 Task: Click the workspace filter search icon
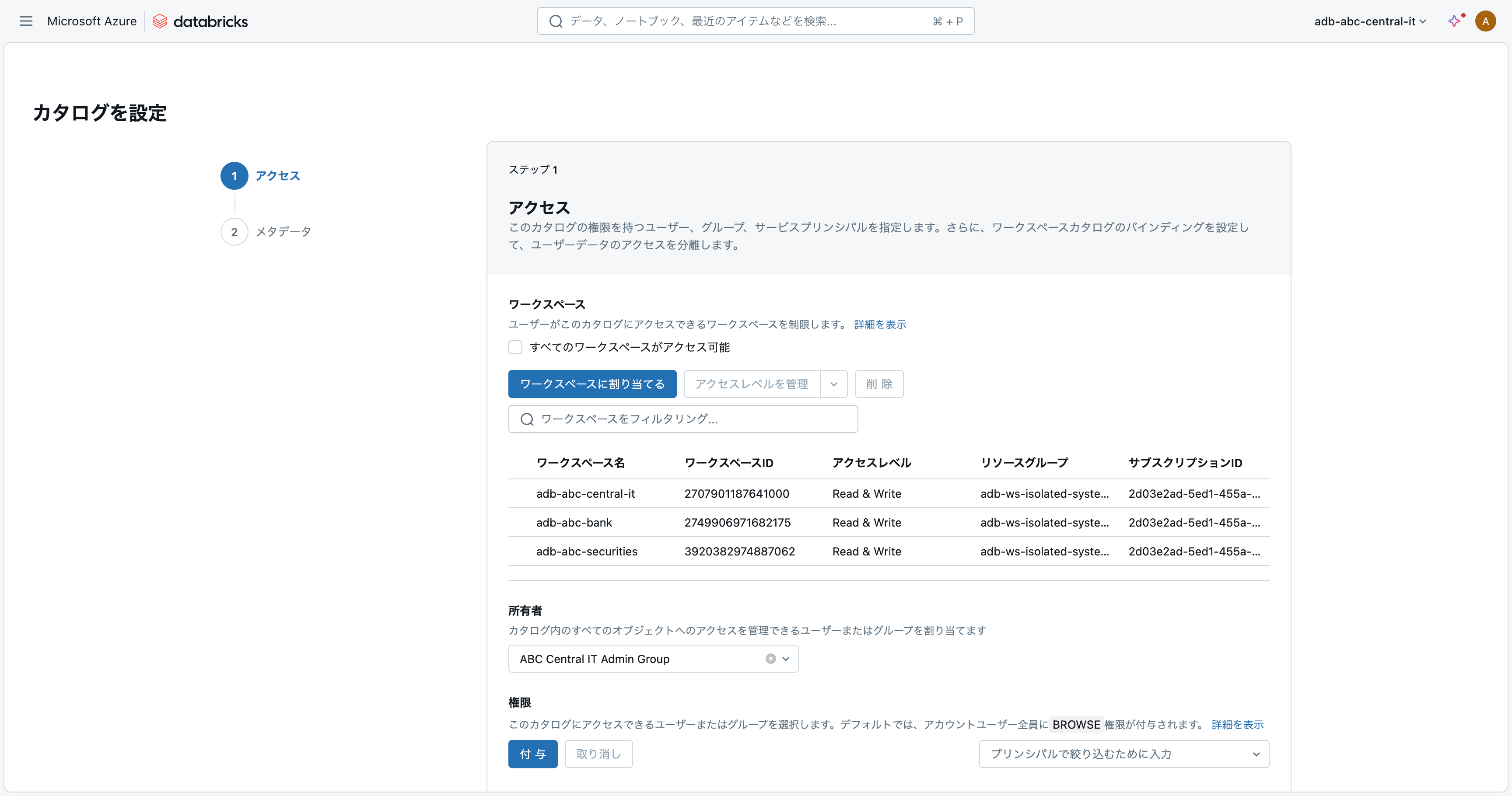526,419
